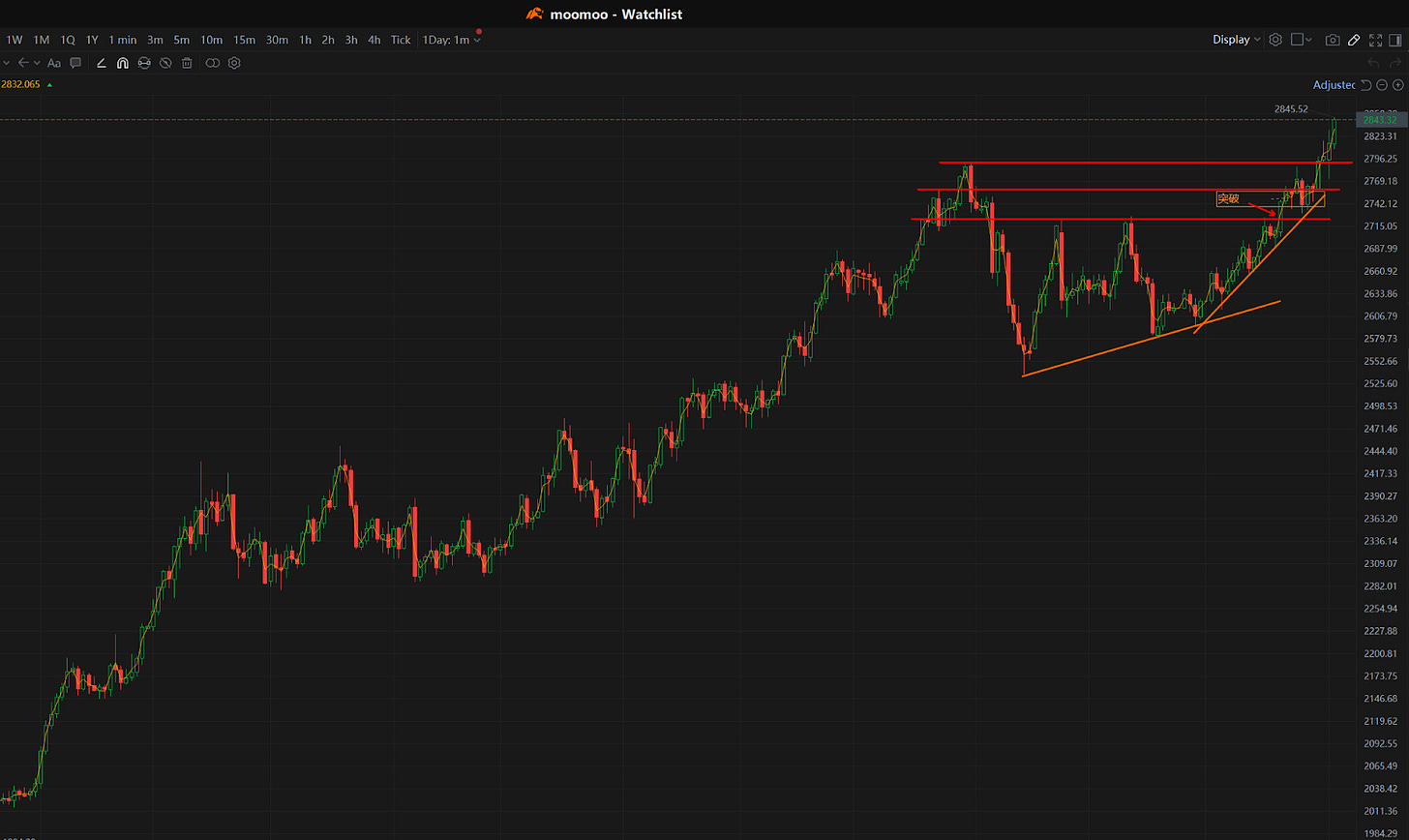Click the lock drawings icon
The width and height of the screenshot is (1409, 840).
tap(144, 63)
